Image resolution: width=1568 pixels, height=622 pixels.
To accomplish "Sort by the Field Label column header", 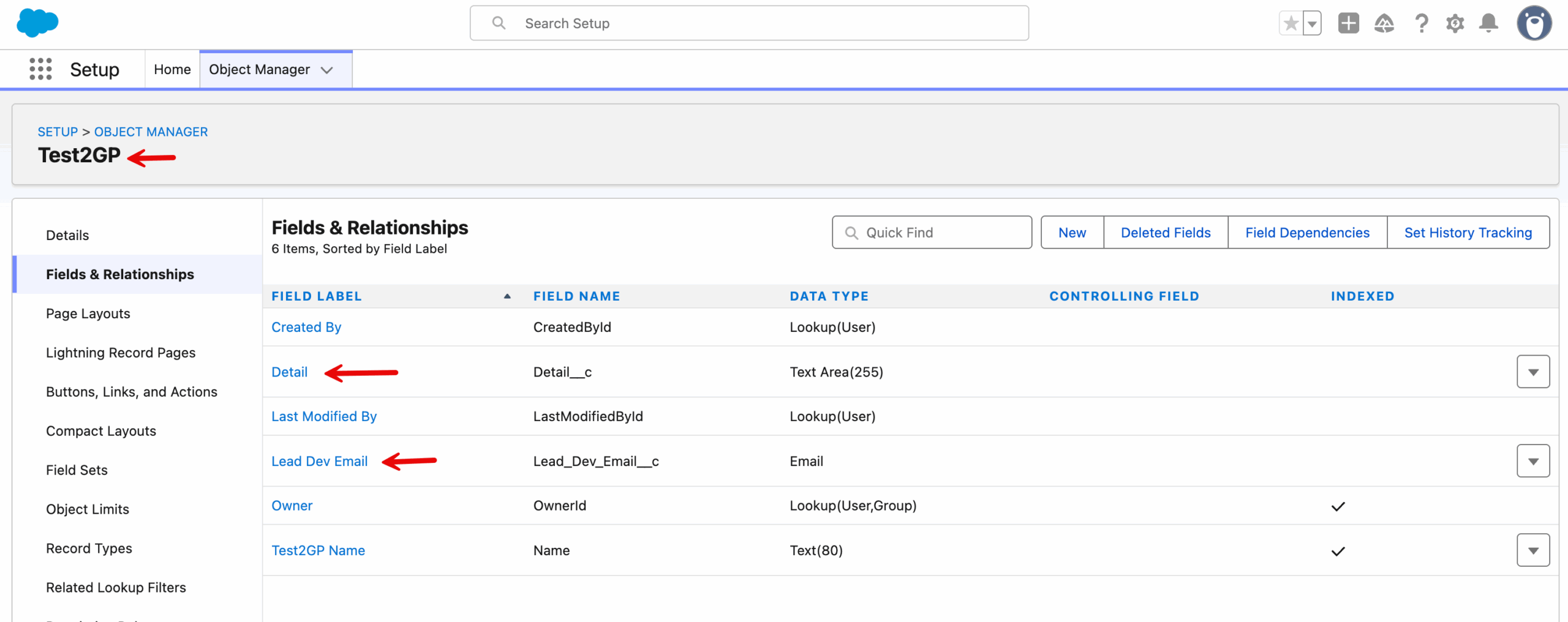I will click(x=317, y=296).
